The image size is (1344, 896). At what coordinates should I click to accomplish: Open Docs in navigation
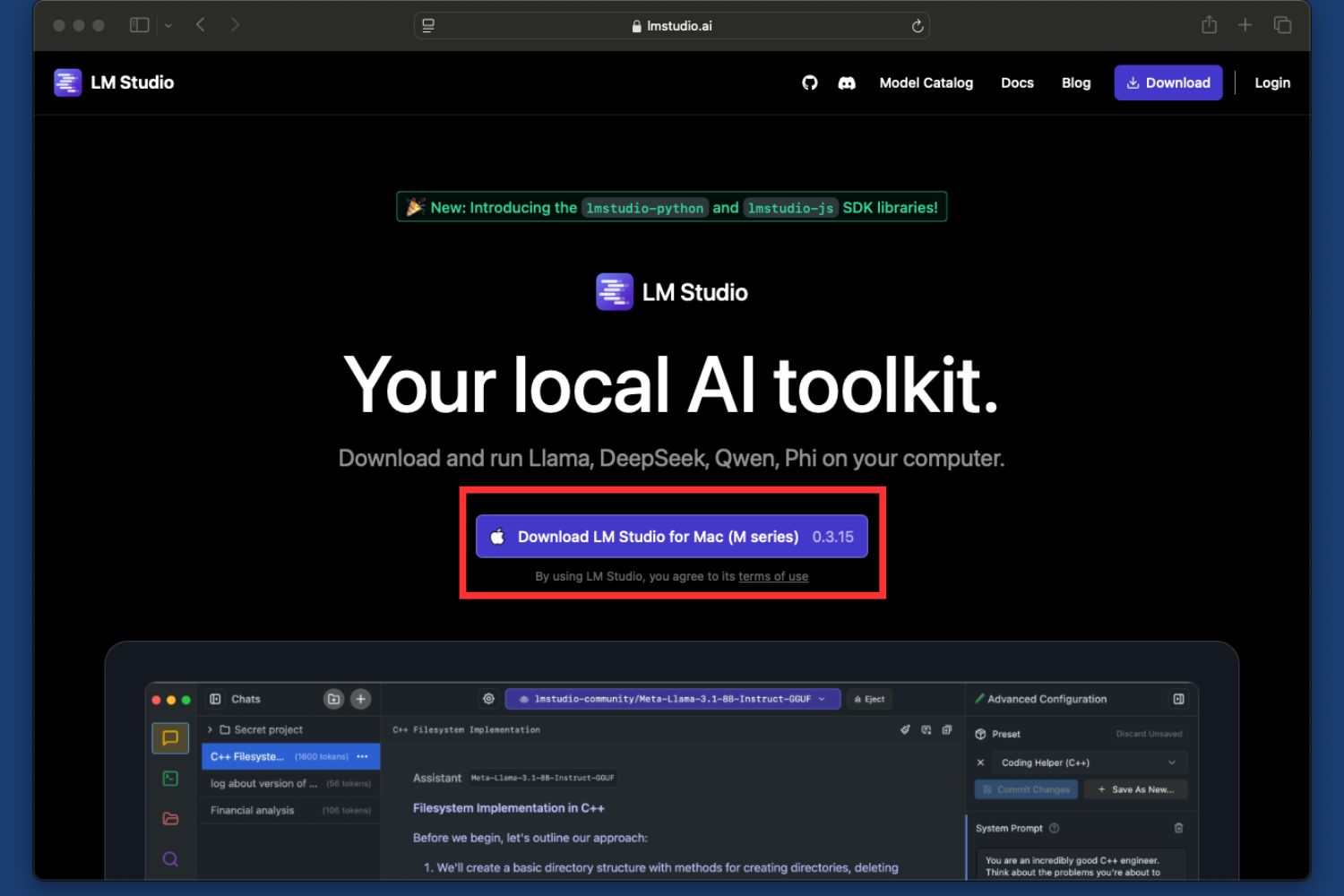tap(1017, 82)
